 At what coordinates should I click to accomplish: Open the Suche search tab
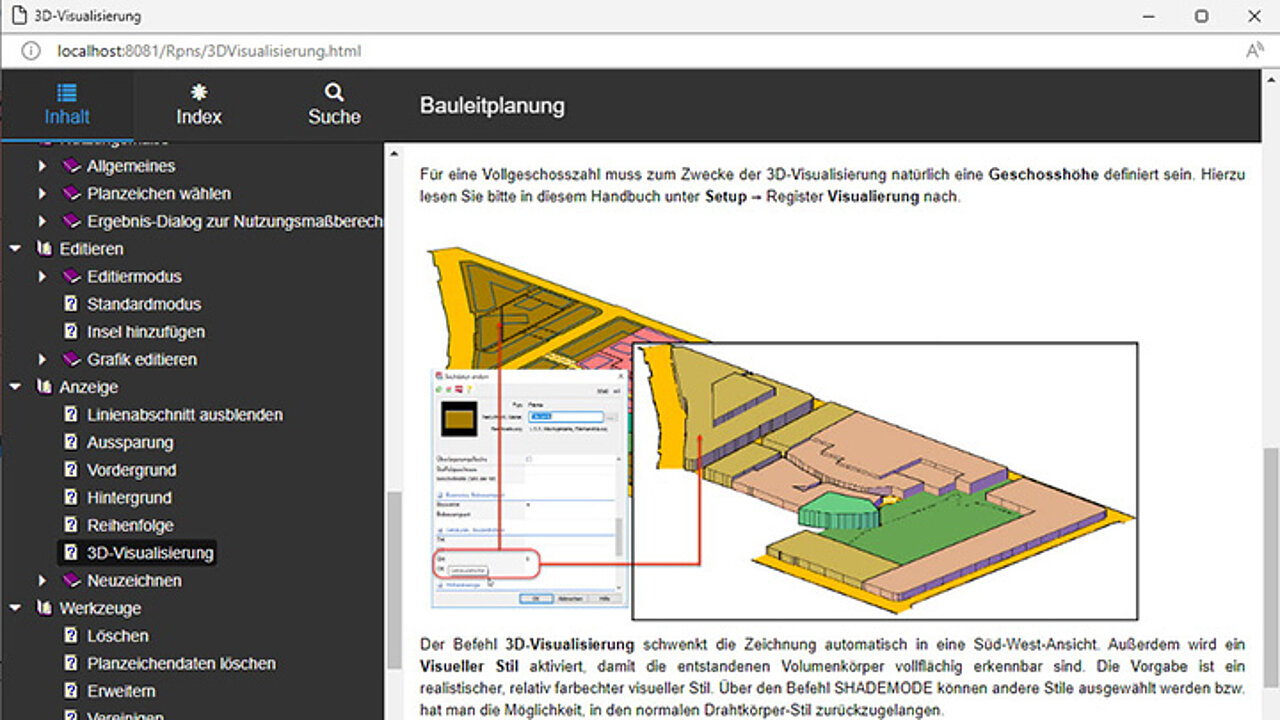334,105
